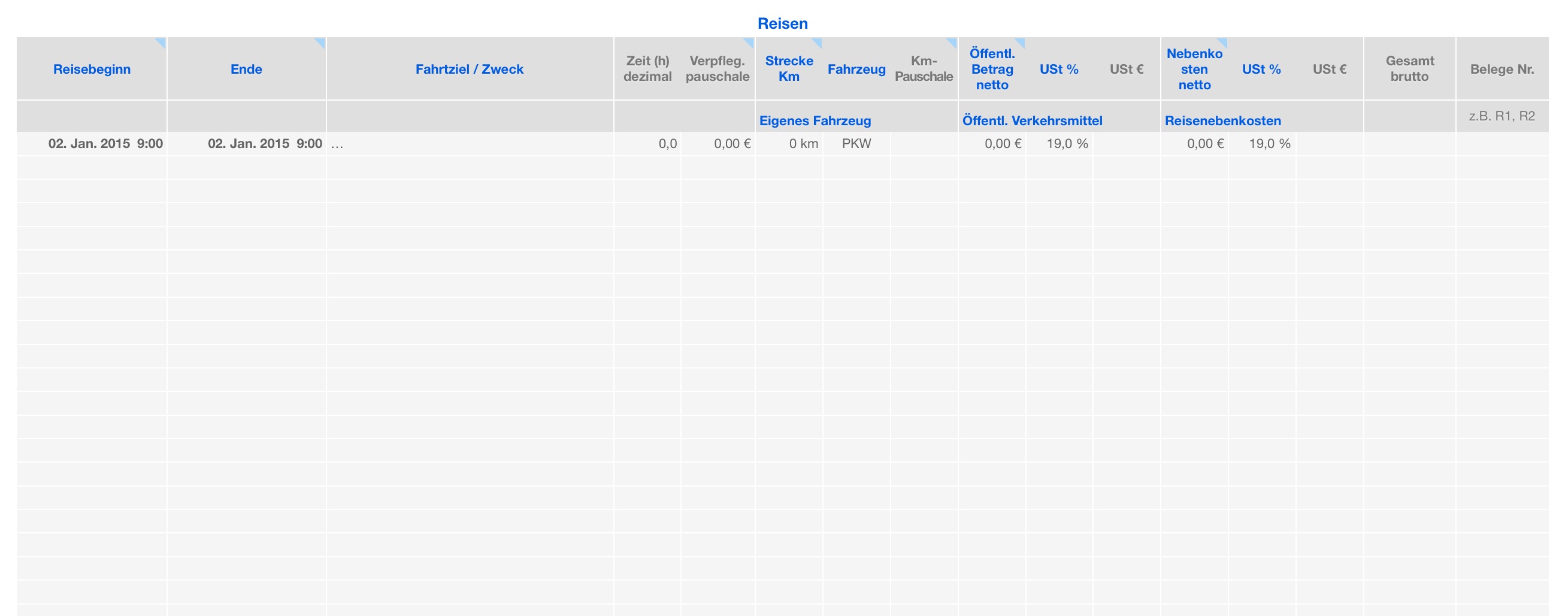Select the 19,0 % cell under Öffentl. Verkehrsmittel

coord(1059,144)
